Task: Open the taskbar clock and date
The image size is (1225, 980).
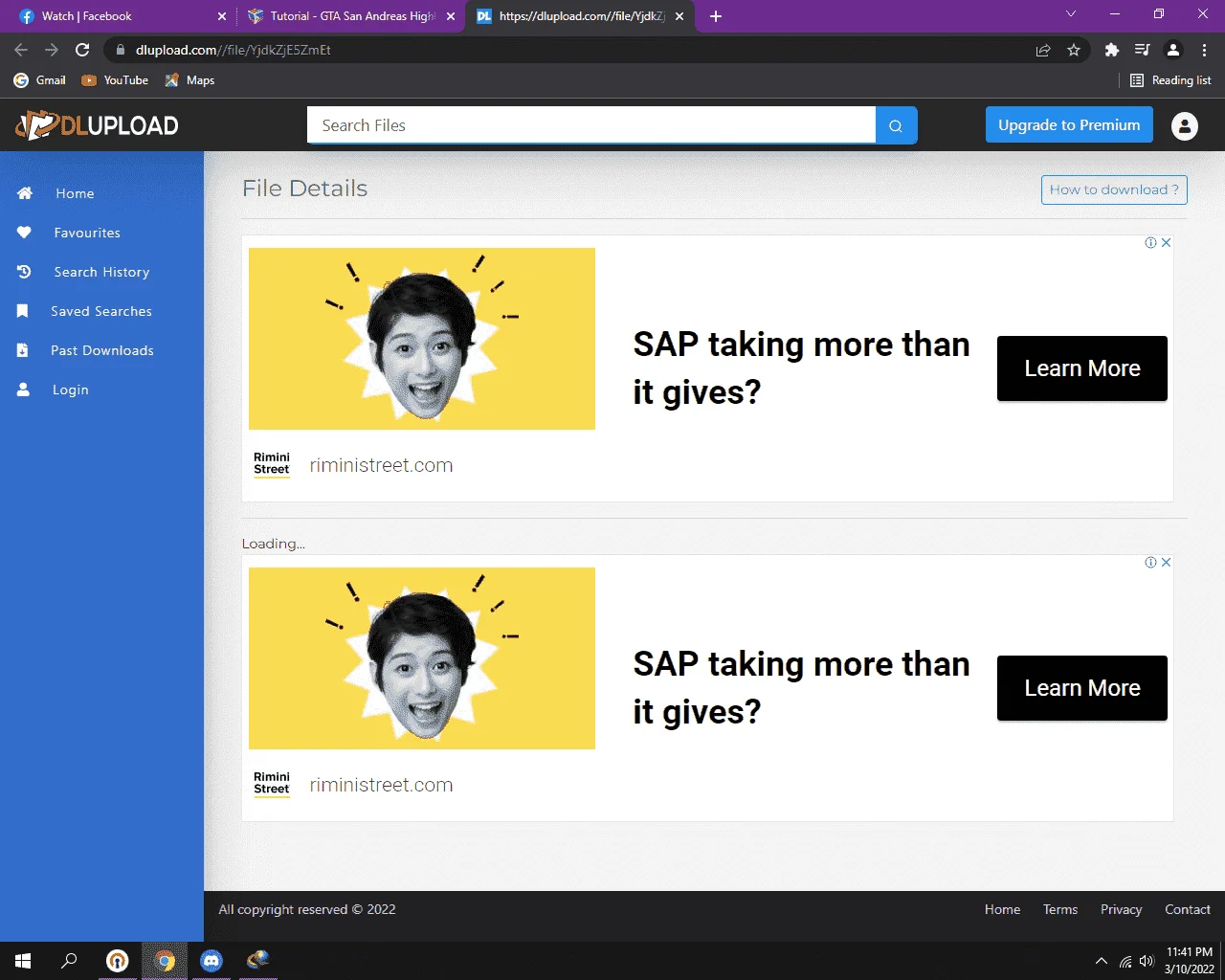Action: pos(1189,961)
